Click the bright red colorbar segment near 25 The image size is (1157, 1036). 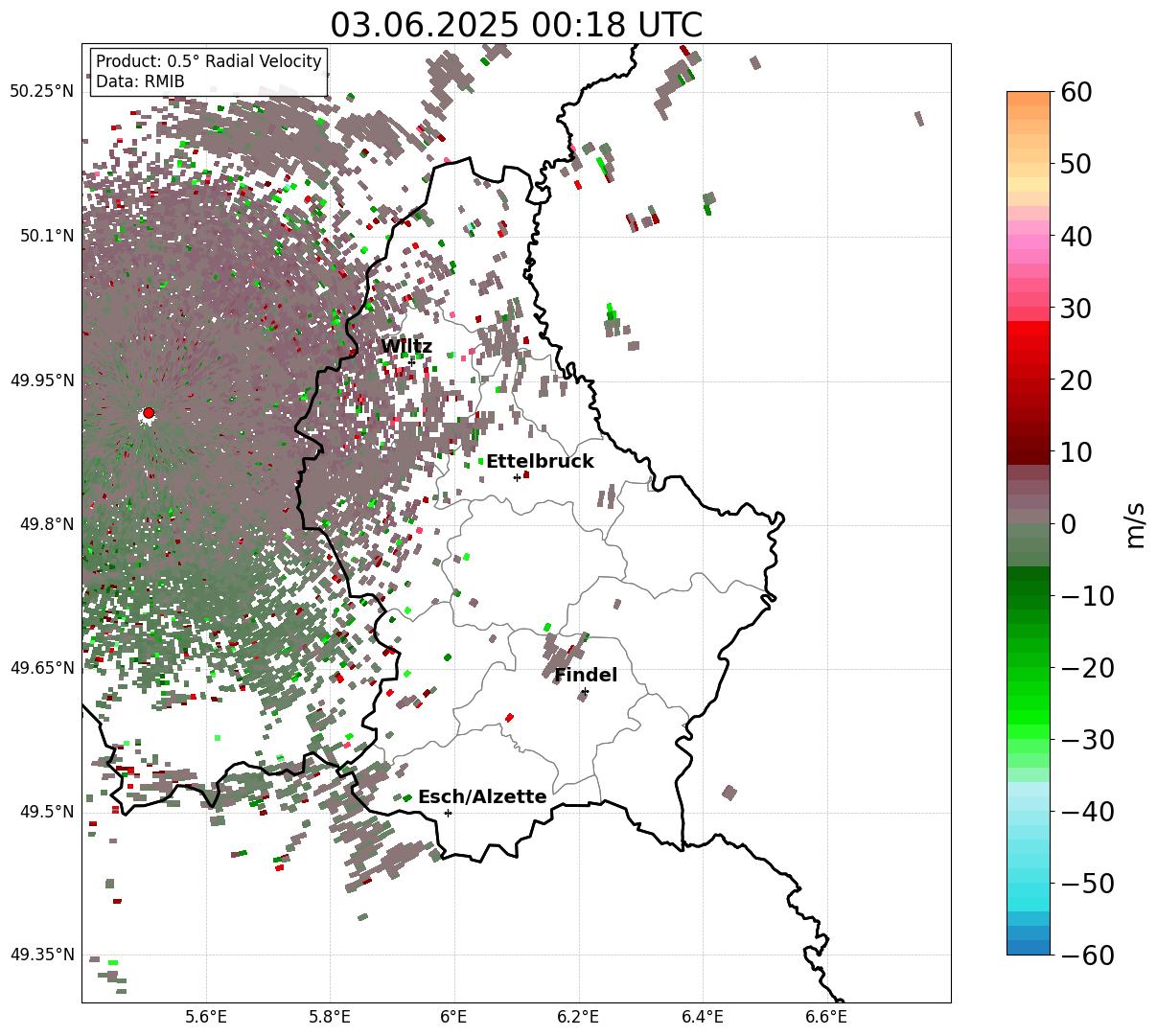click(x=1029, y=343)
